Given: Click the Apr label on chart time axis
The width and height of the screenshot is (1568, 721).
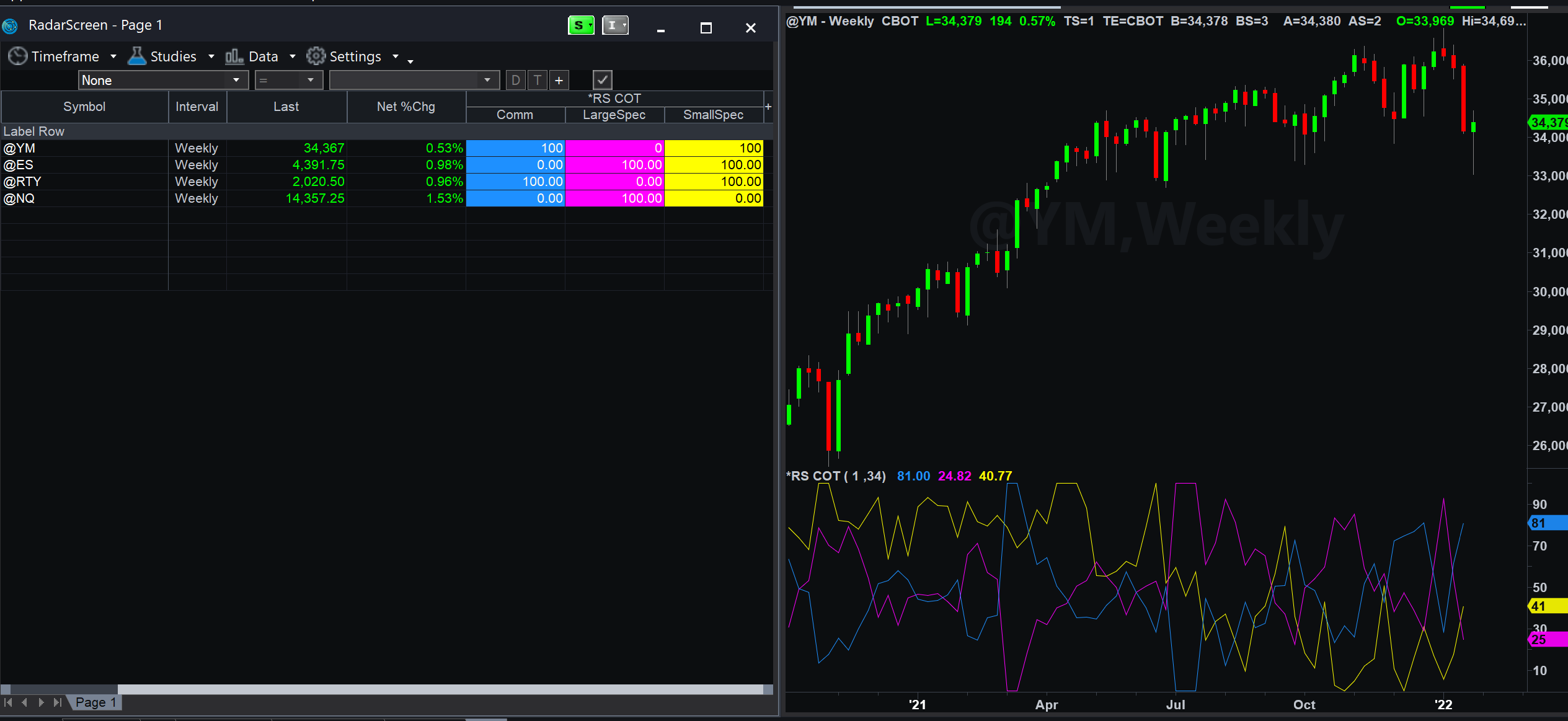Looking at the screenshot, I should pyautogui.click(x=1046, y=705).
